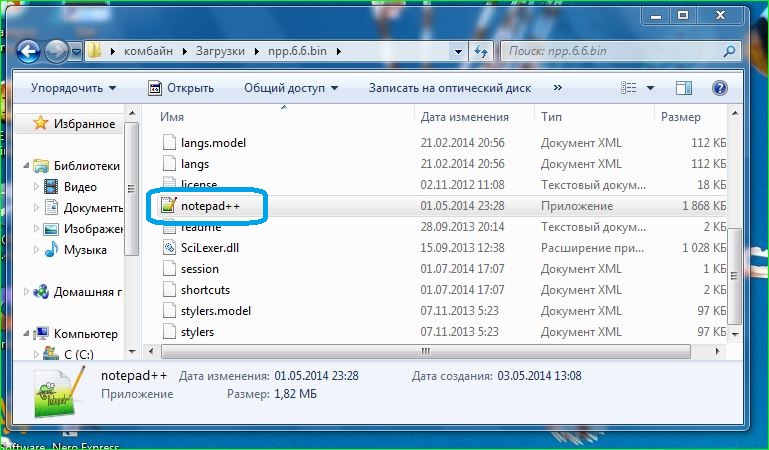Click the magnifier search icon
The width and height of the screenshot is (769, 450).
click(729, 51)
